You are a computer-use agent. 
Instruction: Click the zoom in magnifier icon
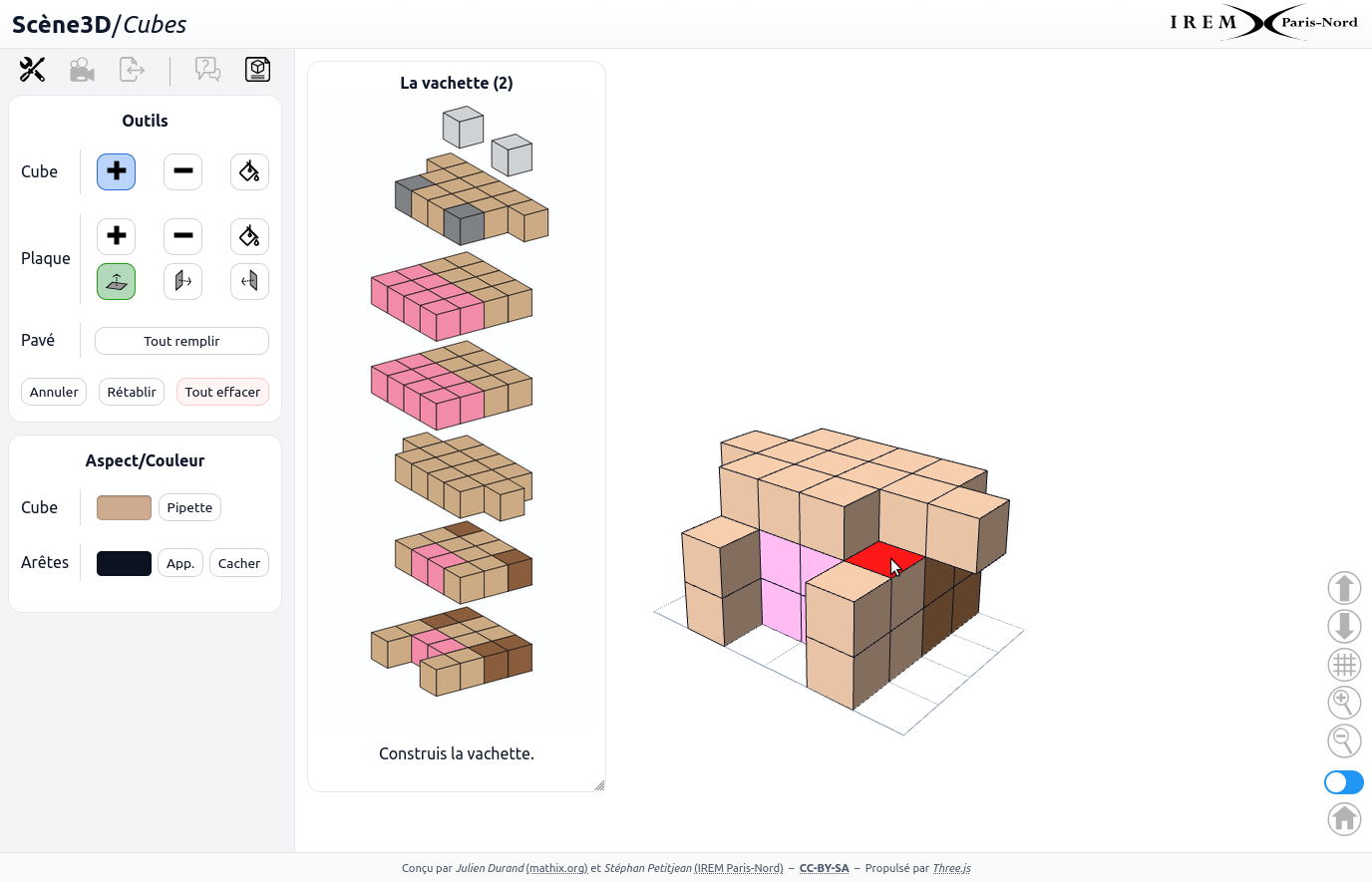coord(1343,703)
